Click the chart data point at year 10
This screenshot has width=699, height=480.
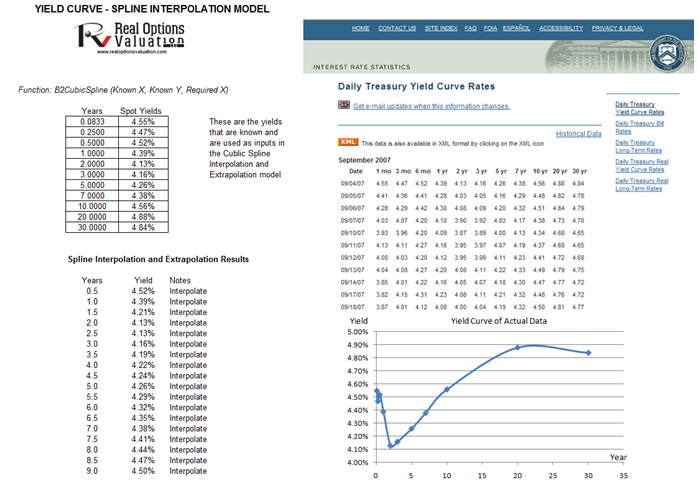pos(447,390)
